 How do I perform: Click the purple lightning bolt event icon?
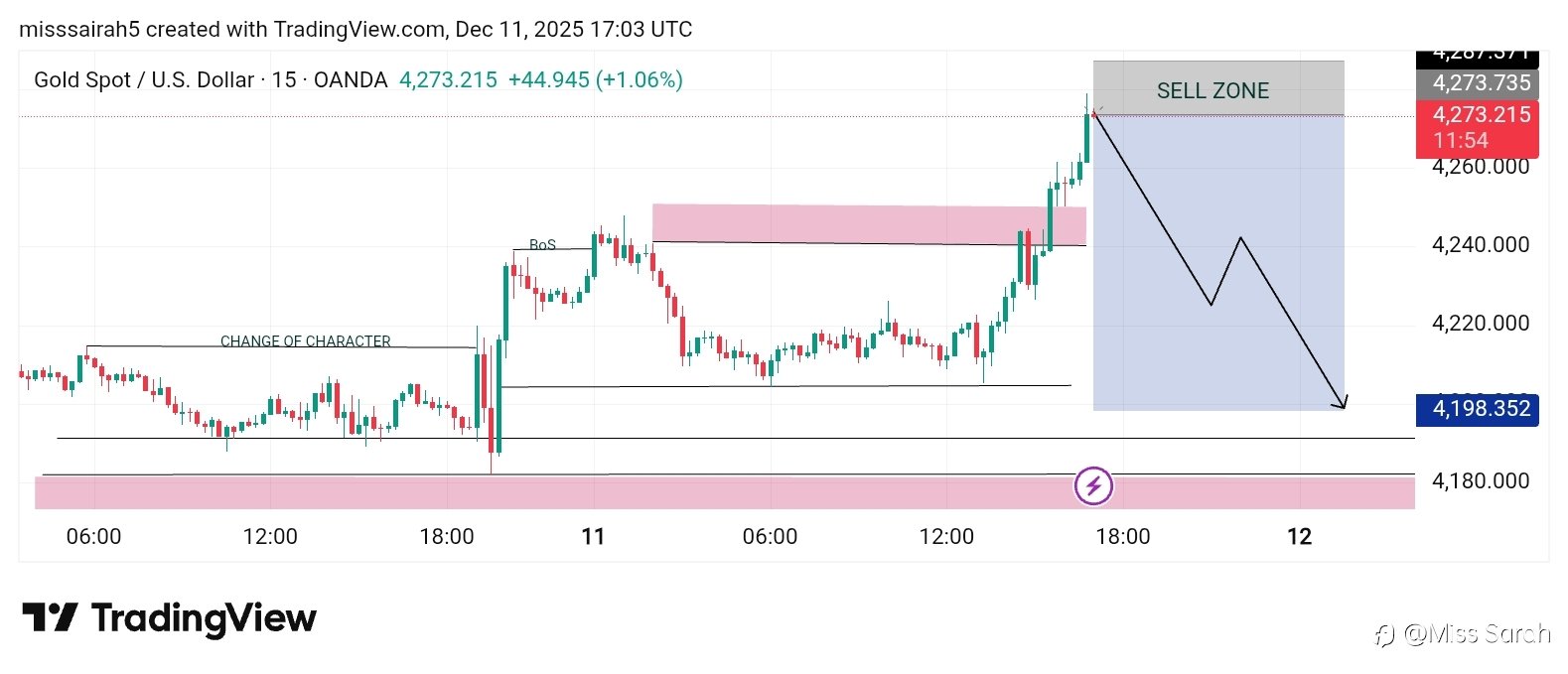click(x=1093, y=486)
